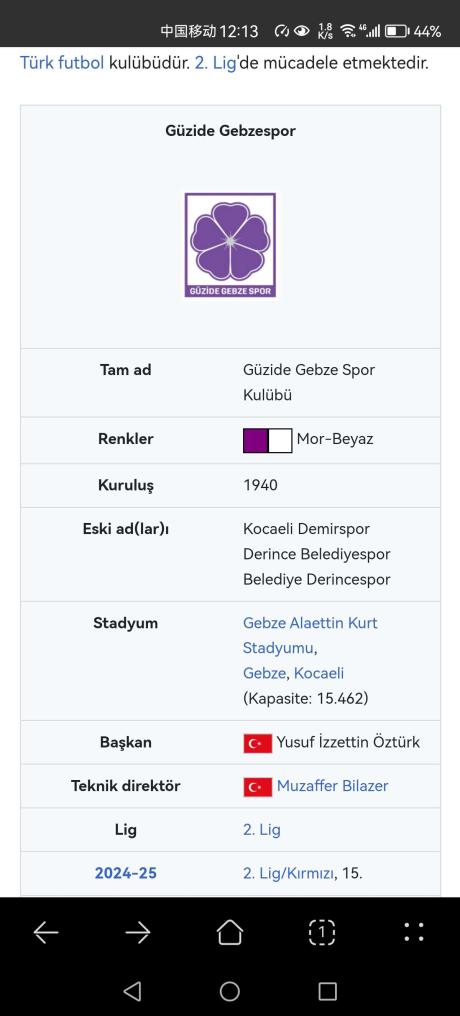Open the browser four-dot menu icon
This screenshot has width=460, height=1016.
pyautogui.click(x=414, y=932)
